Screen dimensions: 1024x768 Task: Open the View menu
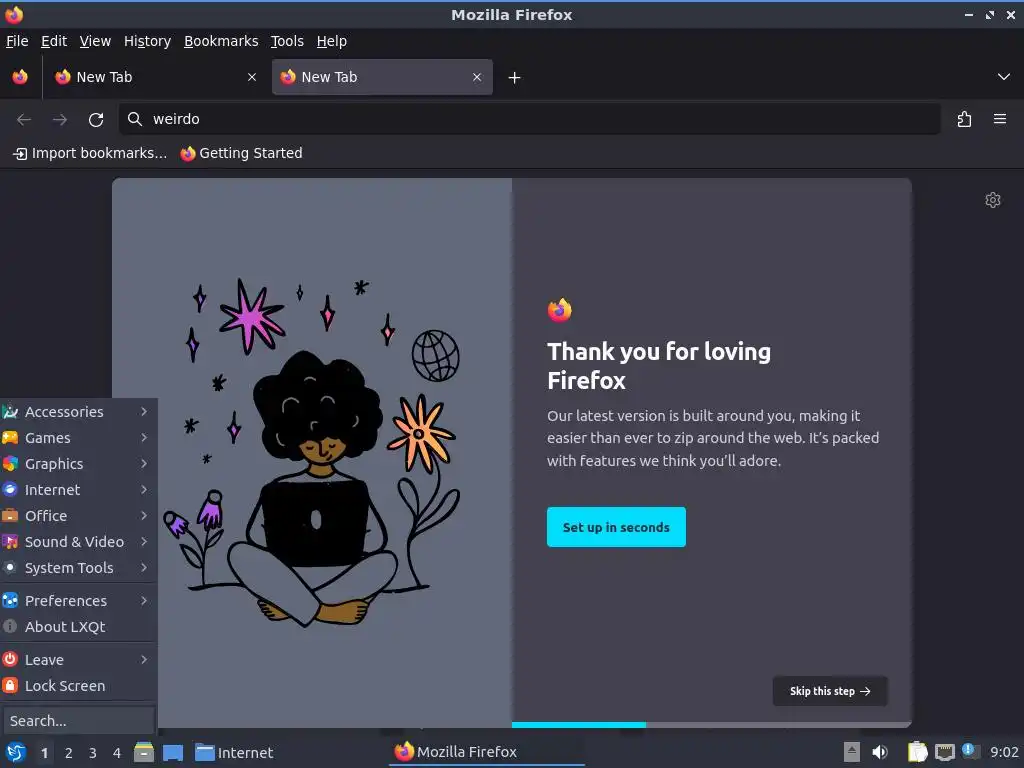tap(95, 41)
